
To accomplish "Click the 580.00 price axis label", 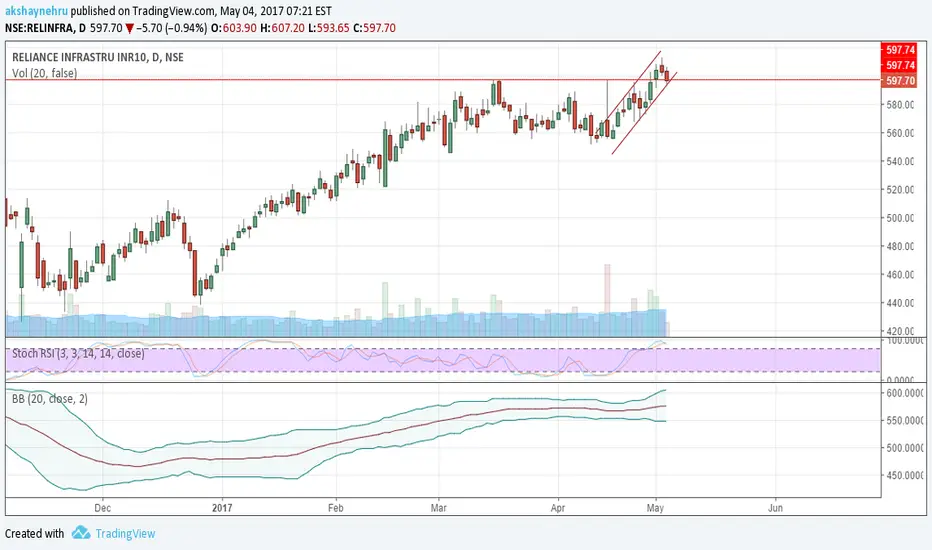I will [x=900, y=105].
